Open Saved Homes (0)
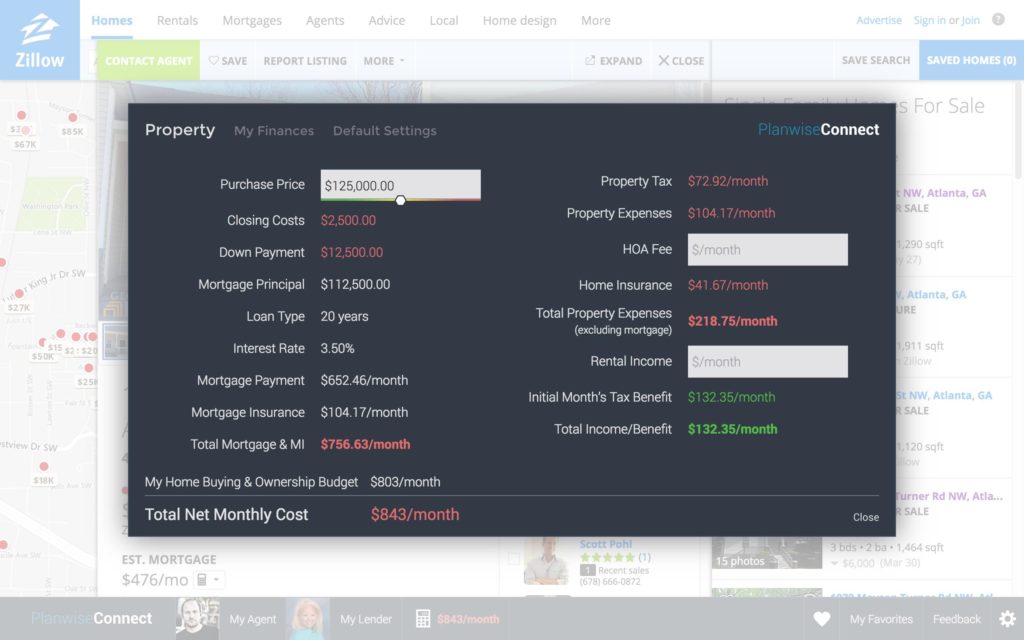This screenshot has height=640, width=1024. click(971, 60)
